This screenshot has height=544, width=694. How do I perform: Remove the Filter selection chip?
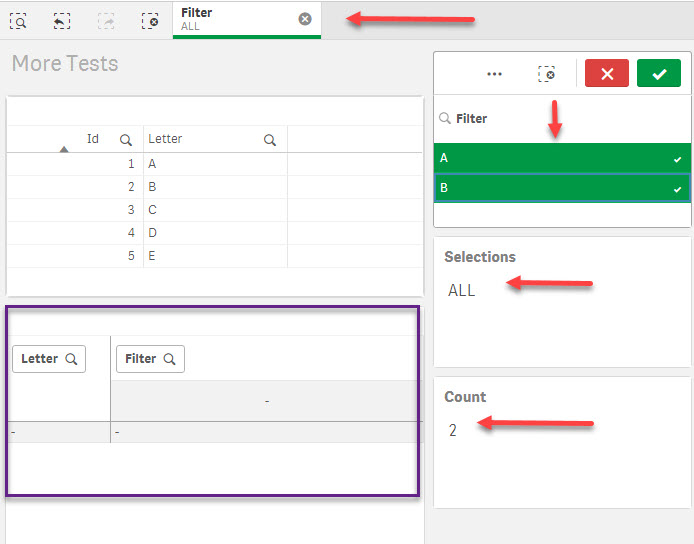coord(305,19)
